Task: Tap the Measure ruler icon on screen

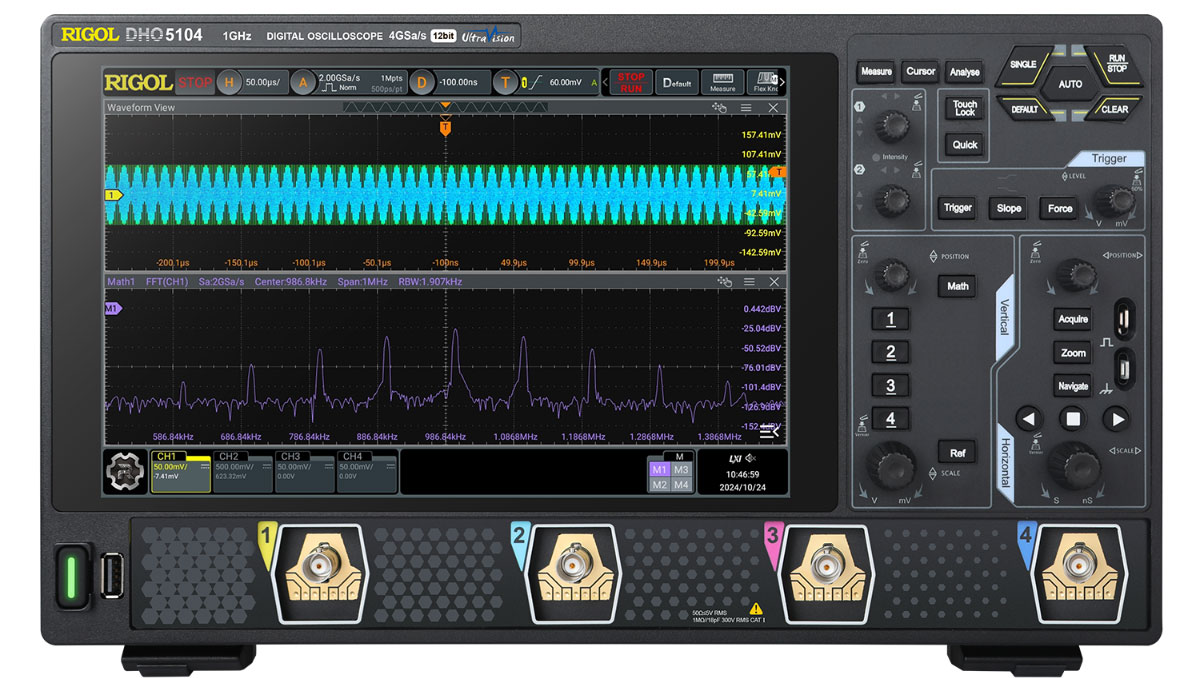Action: pos(722,82)
